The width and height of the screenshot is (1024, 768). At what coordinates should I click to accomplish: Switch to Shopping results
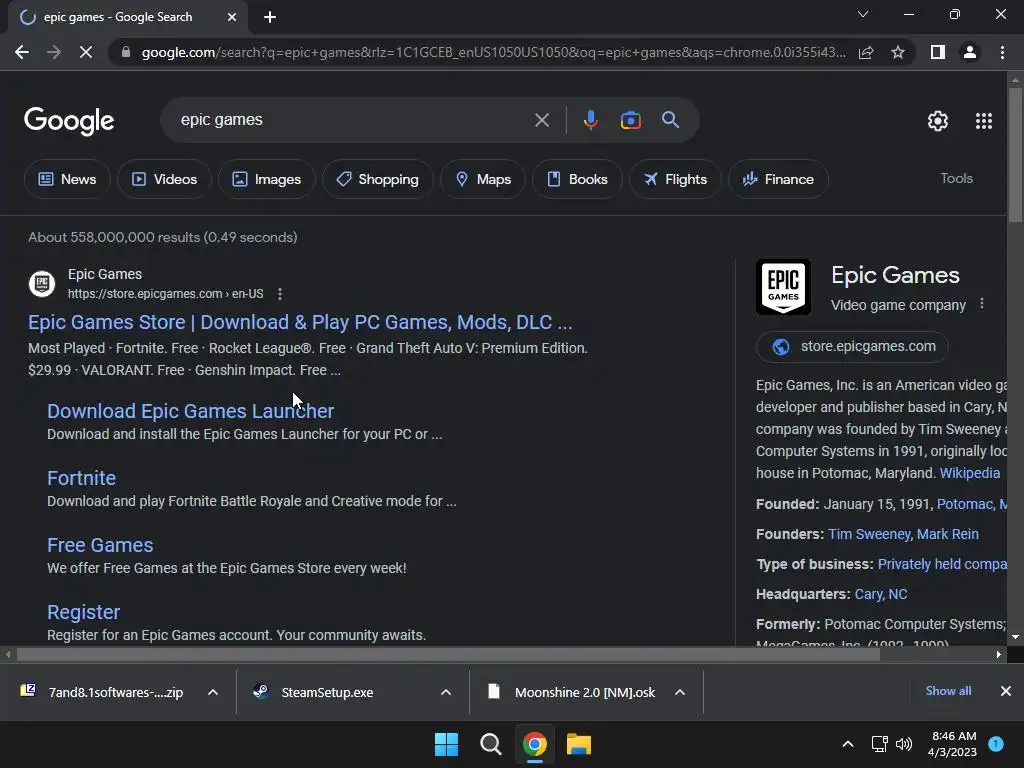(x=377, y=179)
